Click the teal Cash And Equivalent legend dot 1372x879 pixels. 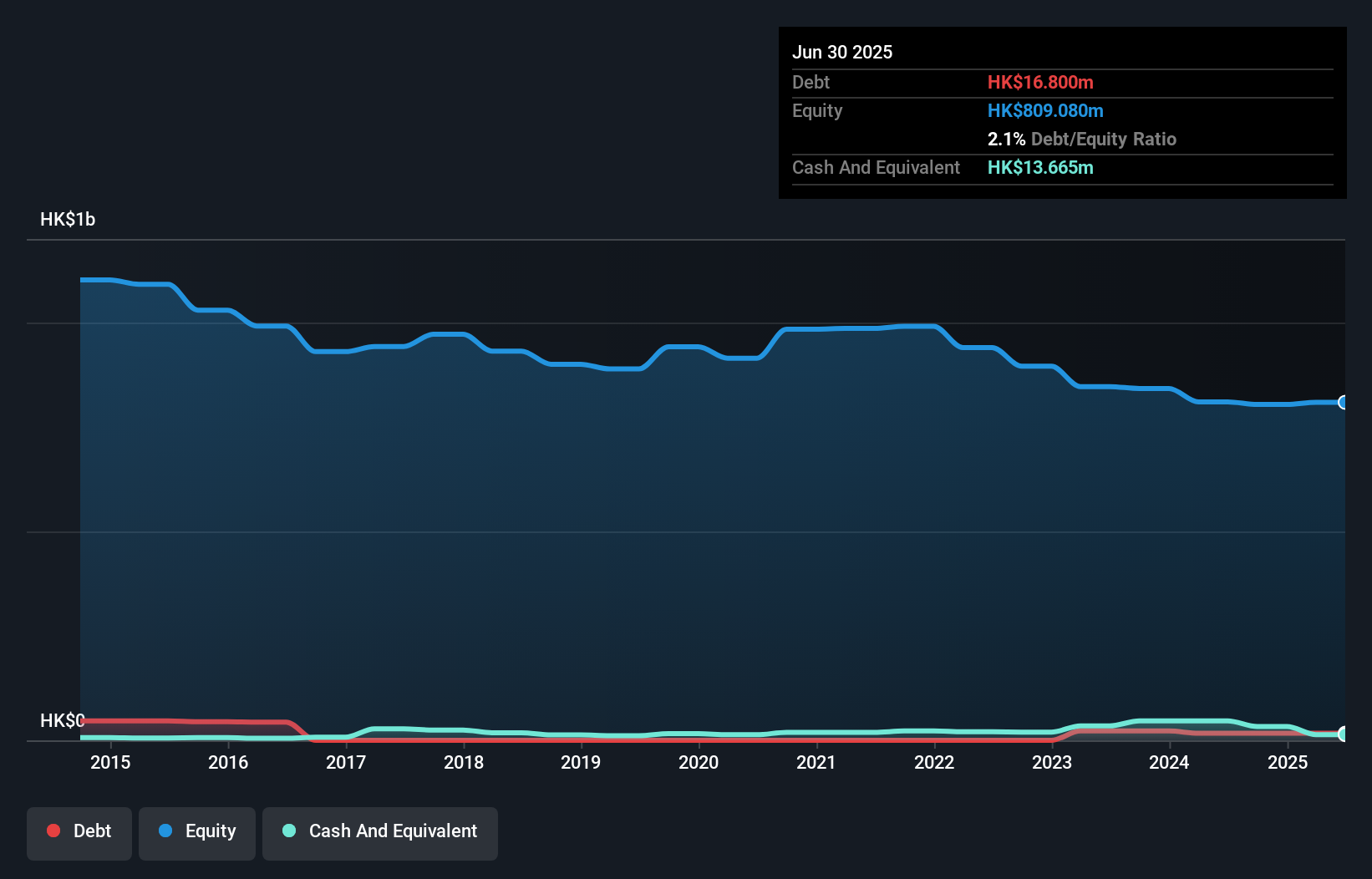[x=288, y=831]
